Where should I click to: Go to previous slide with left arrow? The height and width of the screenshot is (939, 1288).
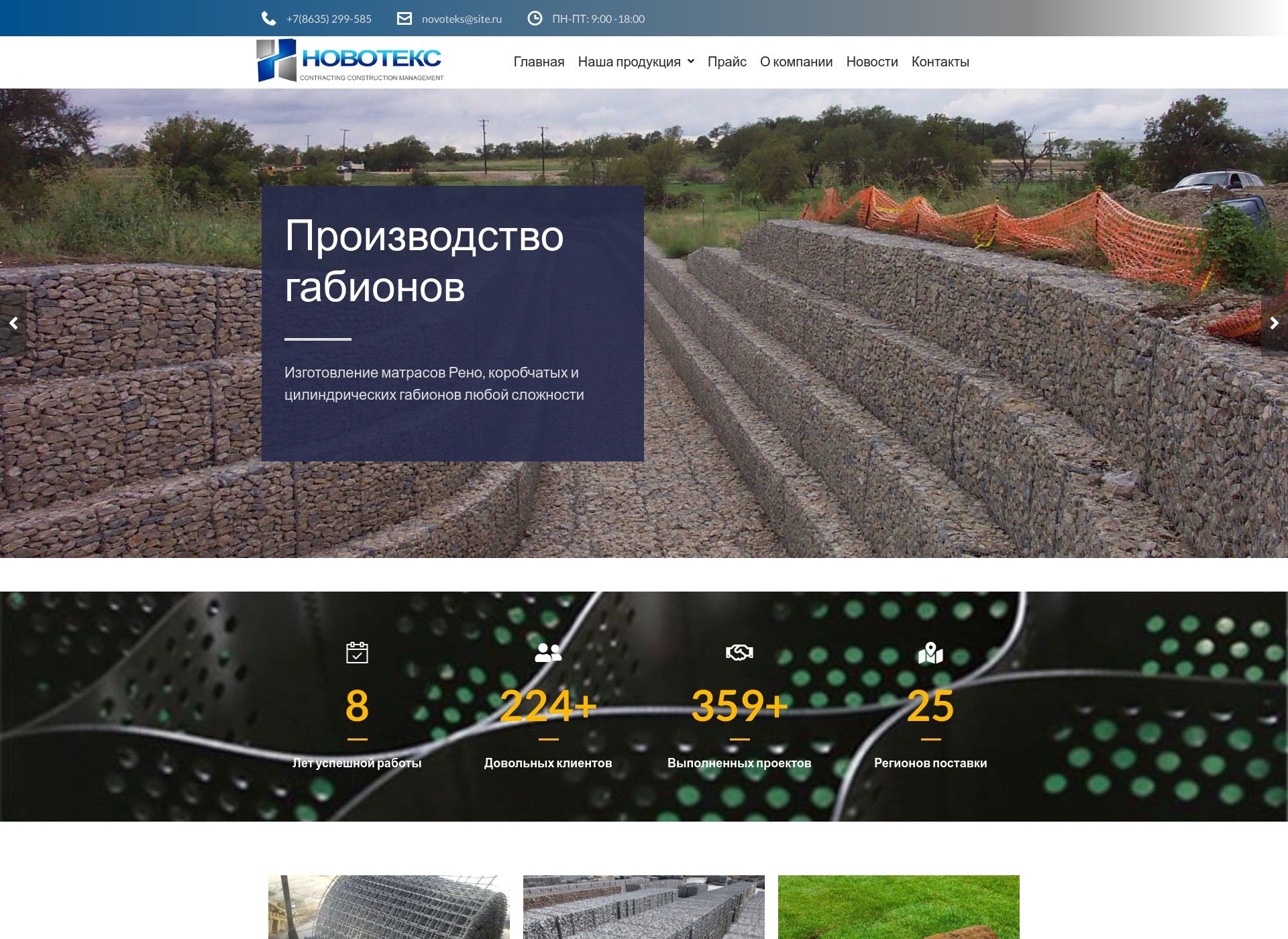pyautogui.click(x=13, y=323)
